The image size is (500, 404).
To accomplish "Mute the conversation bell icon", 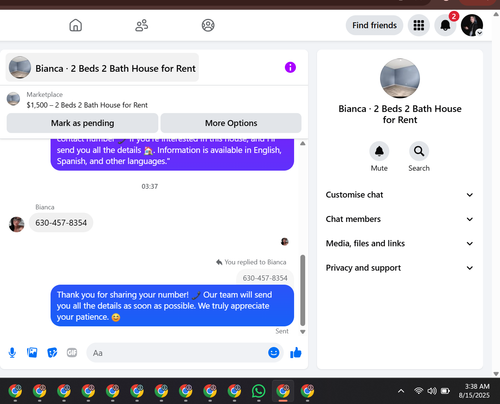I will (x=379, y=151).
